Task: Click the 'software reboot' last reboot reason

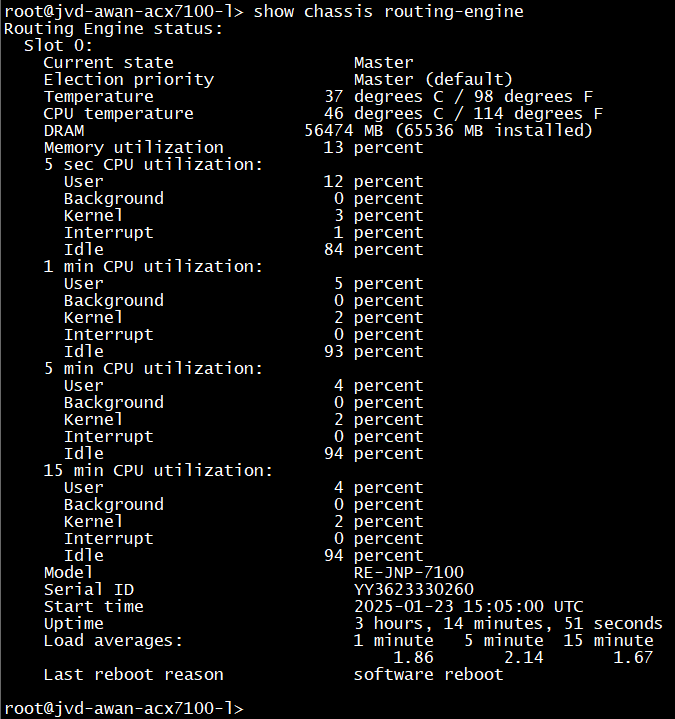Action: pos(428,674)
